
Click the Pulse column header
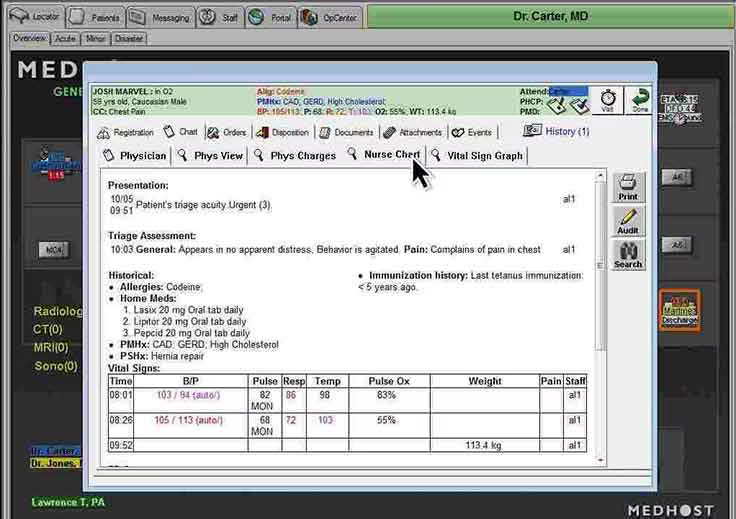(x=265, y=381)
